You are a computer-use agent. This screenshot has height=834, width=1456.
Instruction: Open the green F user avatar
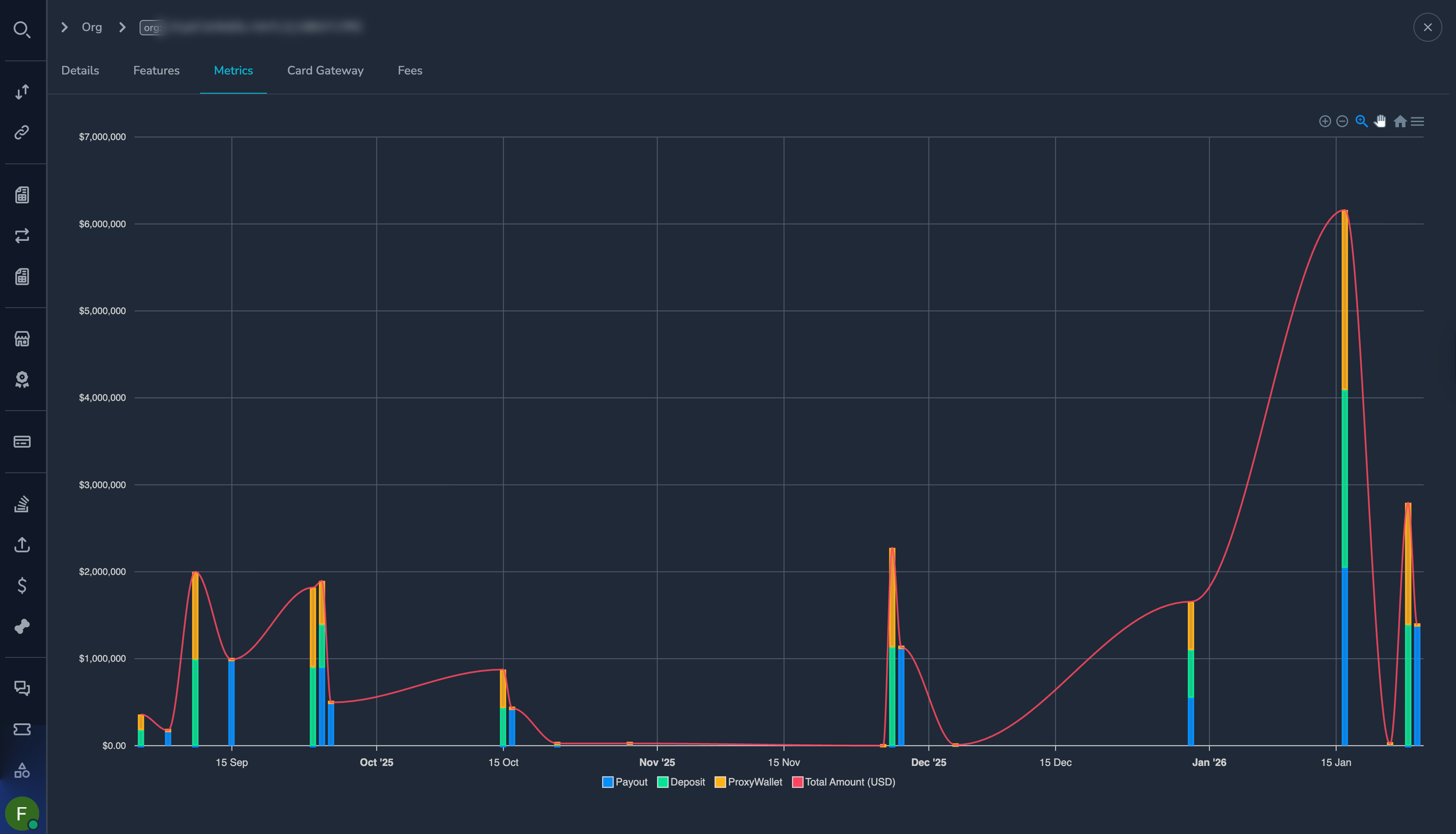tap(22, 814)
